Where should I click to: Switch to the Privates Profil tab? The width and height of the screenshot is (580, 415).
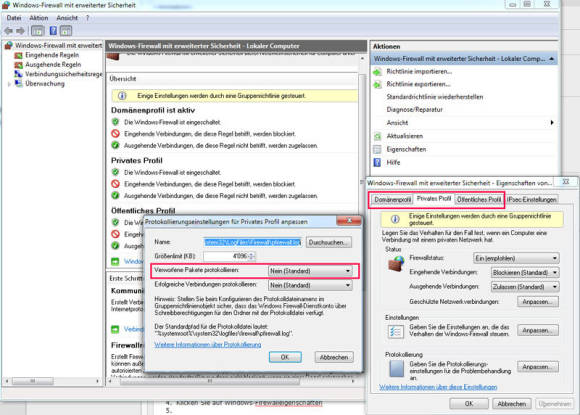(x=434, y=199)
